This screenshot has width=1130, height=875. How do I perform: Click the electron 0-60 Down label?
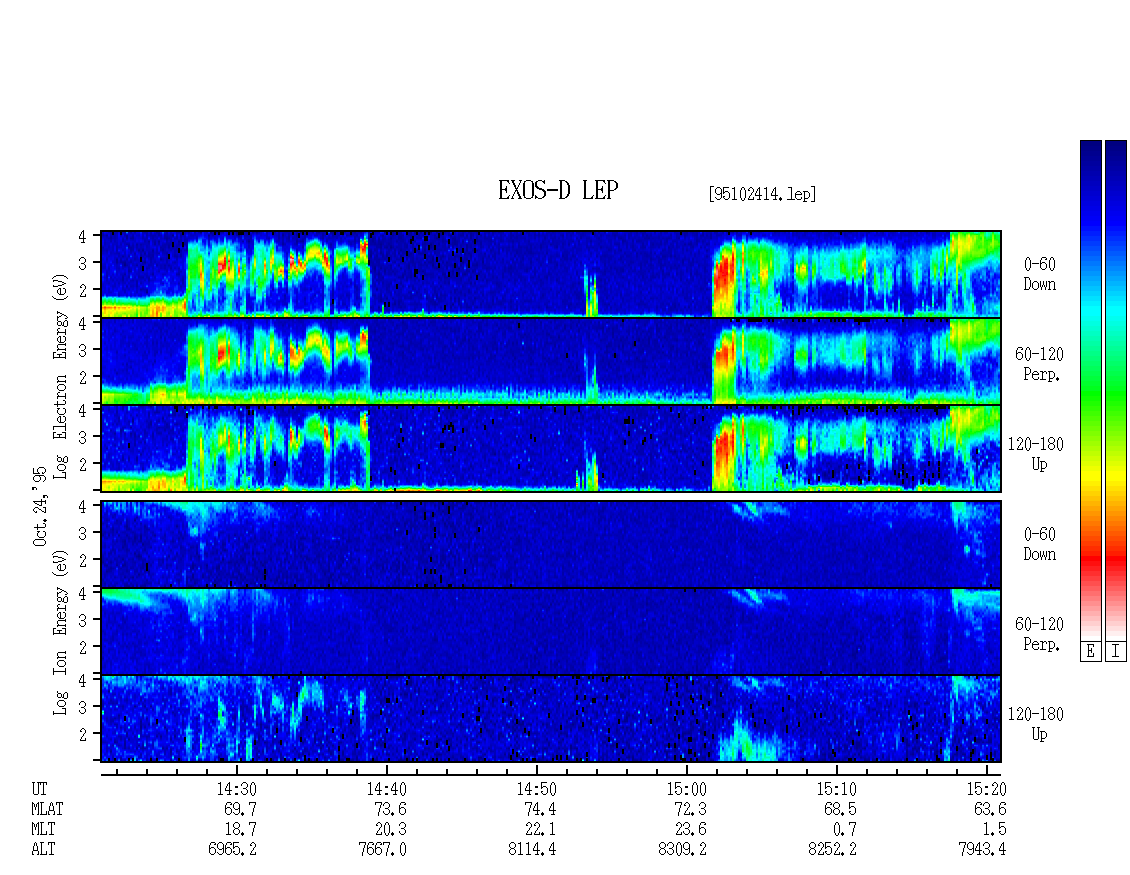point(1039,275)
